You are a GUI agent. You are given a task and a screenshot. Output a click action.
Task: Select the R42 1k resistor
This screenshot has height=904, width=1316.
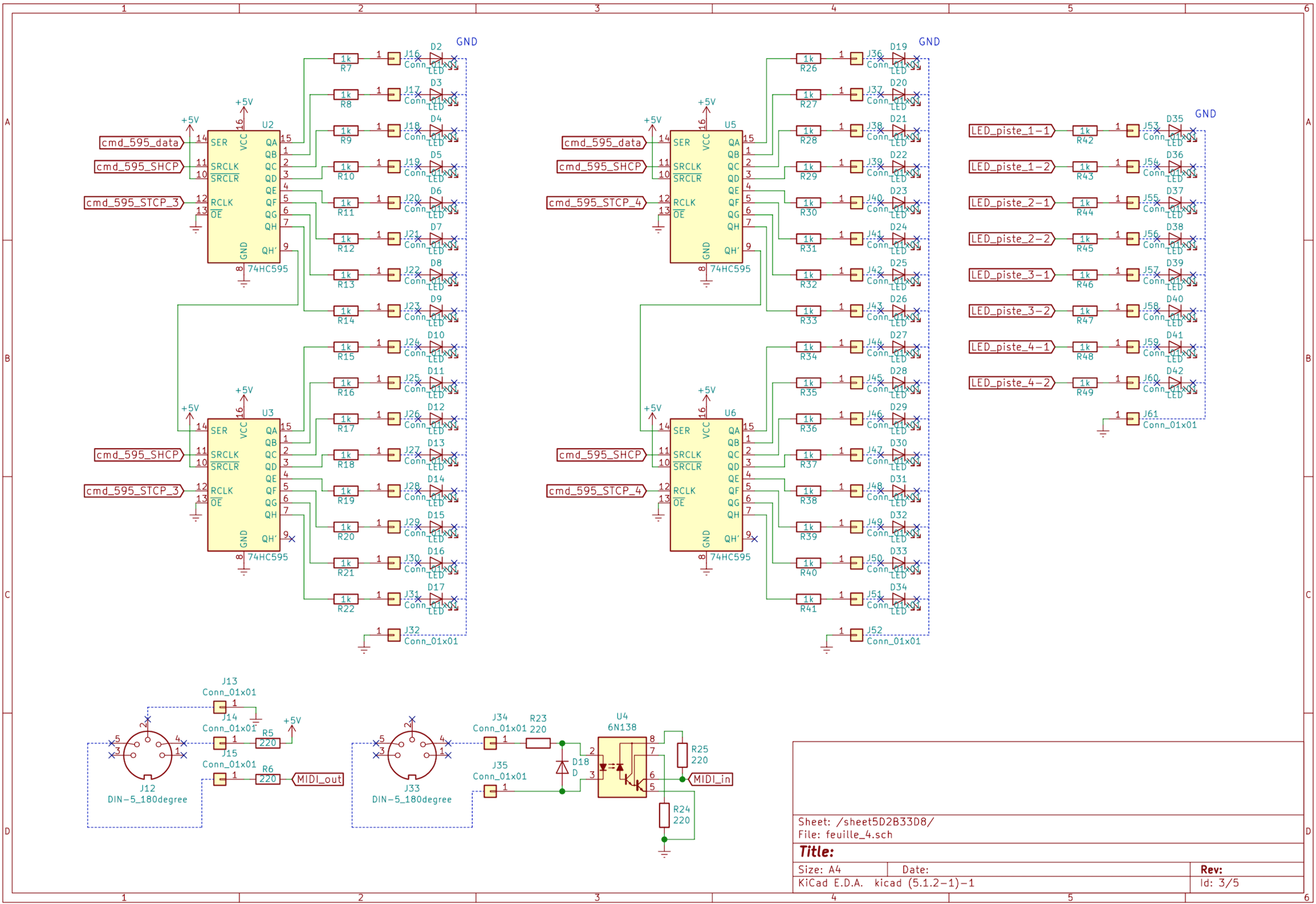[x=1084, y=130]
